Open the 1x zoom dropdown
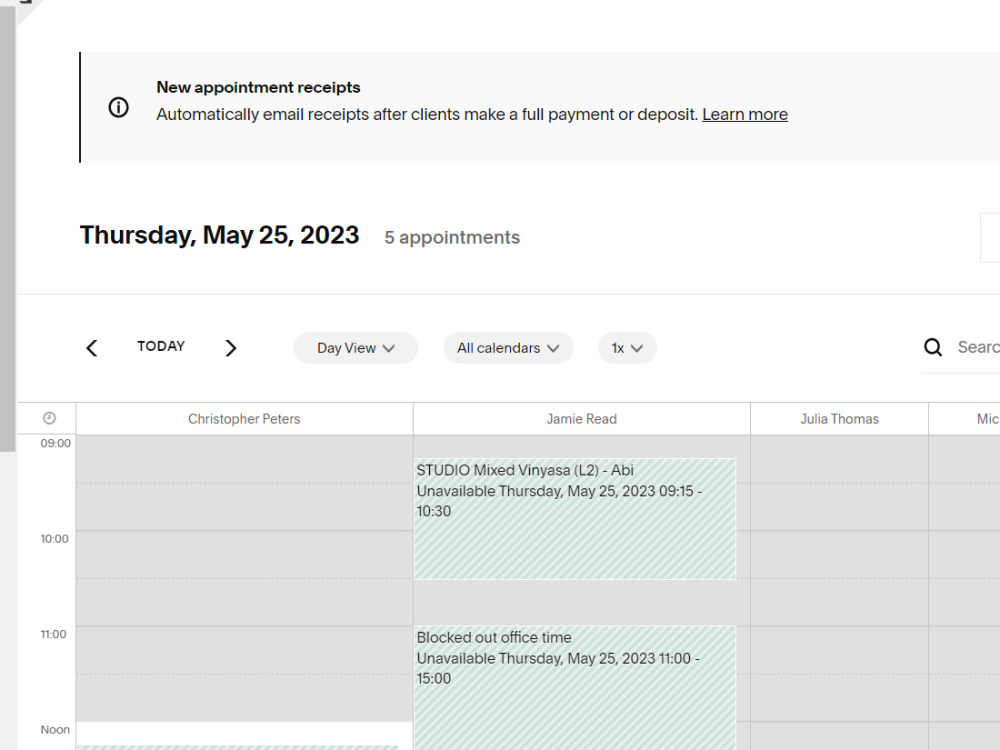 pyautogui.click(x=627, y=348)
